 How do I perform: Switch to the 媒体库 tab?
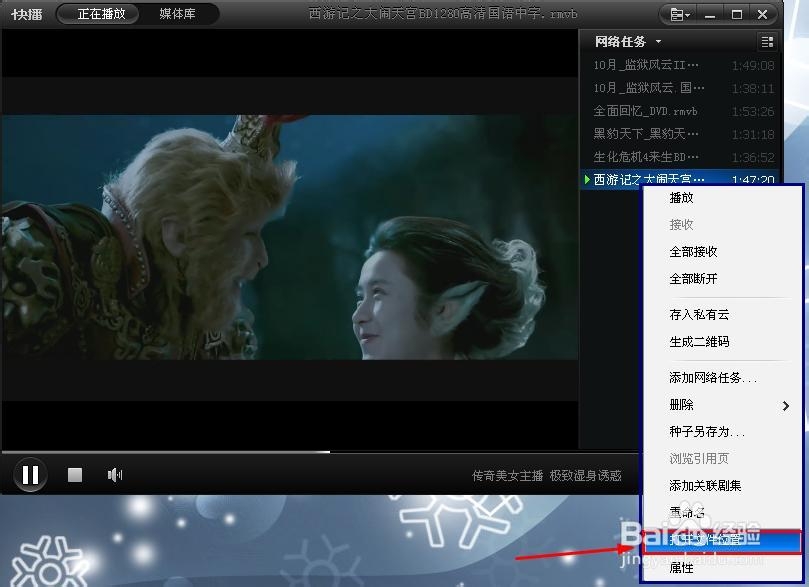(177, 14)
